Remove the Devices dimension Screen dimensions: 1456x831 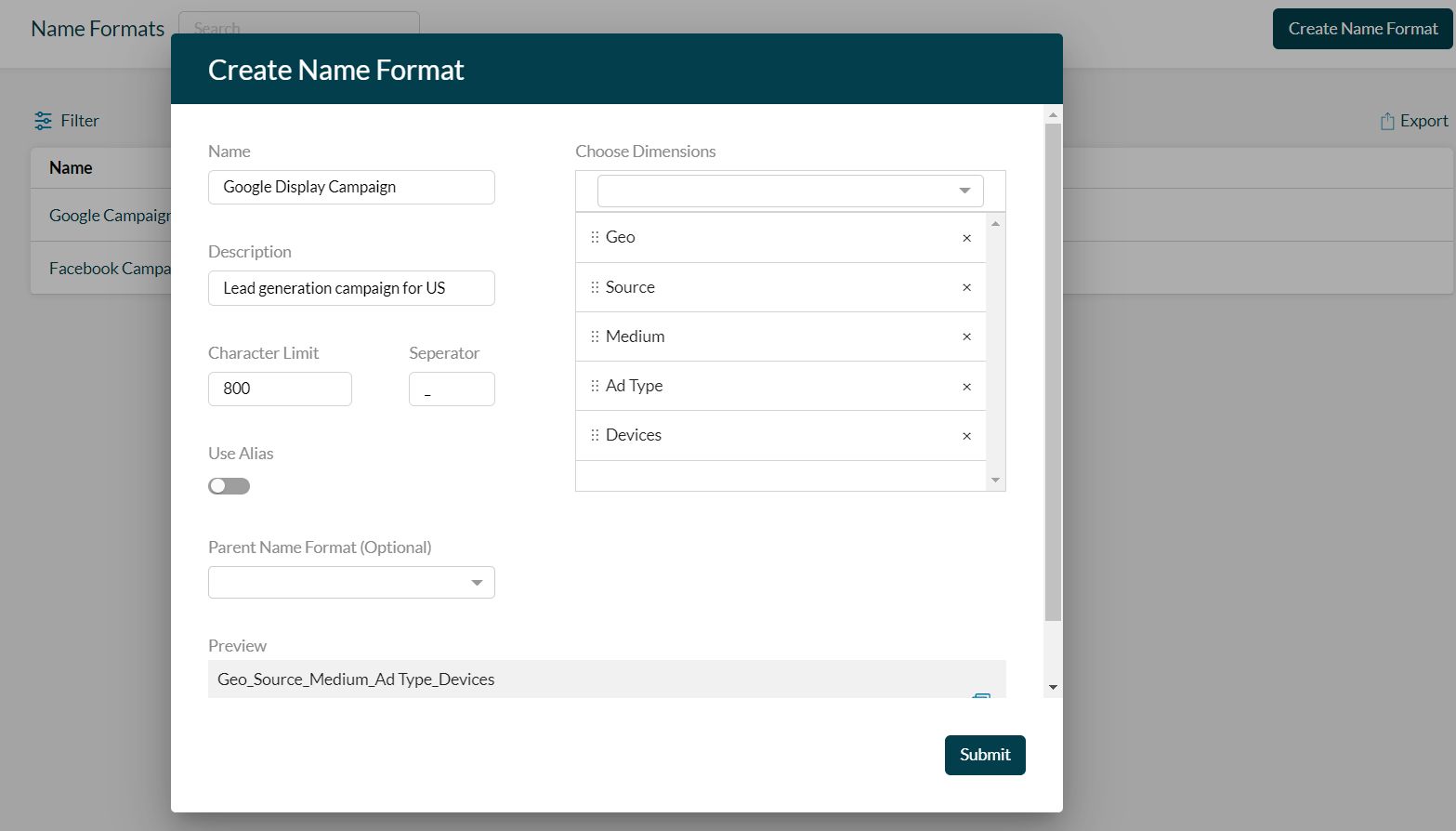pyautogui.click(x=966, y=435)
